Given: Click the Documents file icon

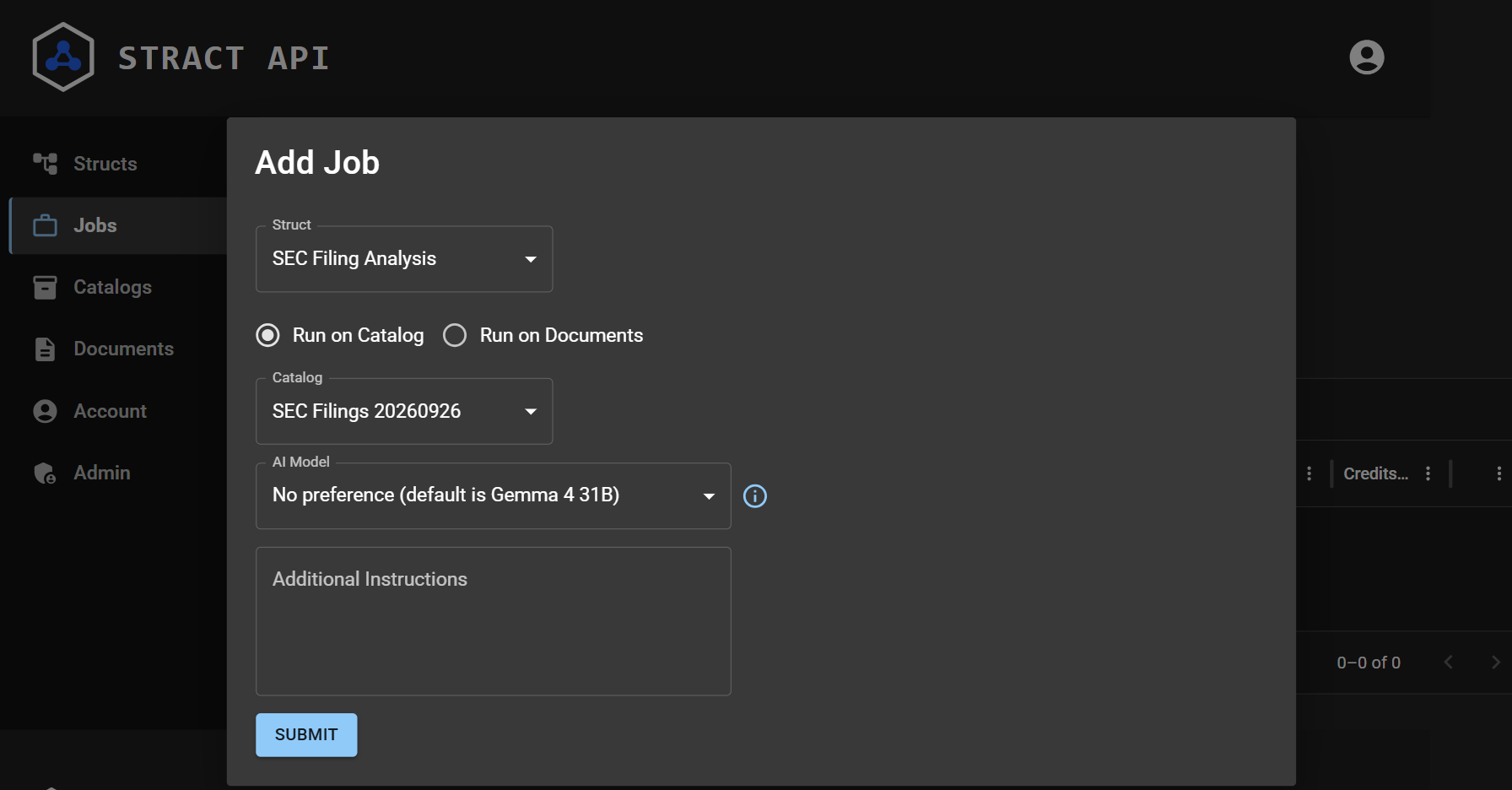Looking at the screenshot, I should [x=45, y=349].
